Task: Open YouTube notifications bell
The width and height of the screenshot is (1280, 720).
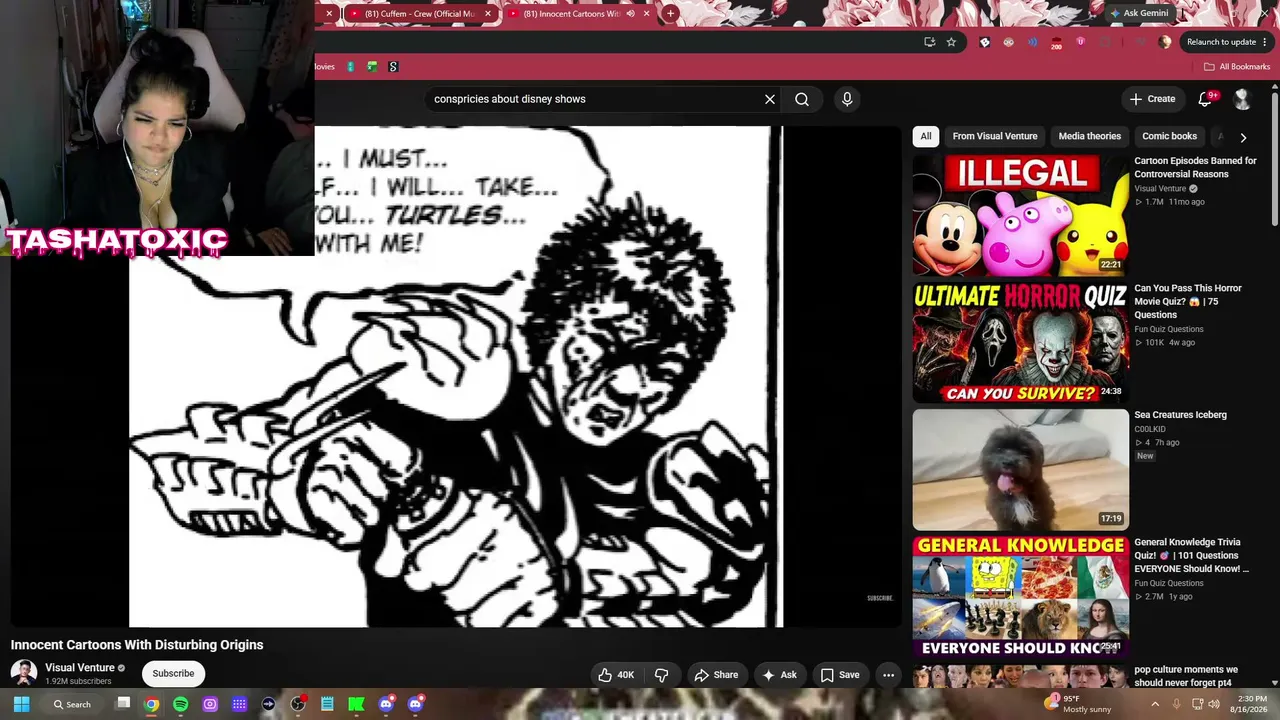Action: click(1205, 99)
